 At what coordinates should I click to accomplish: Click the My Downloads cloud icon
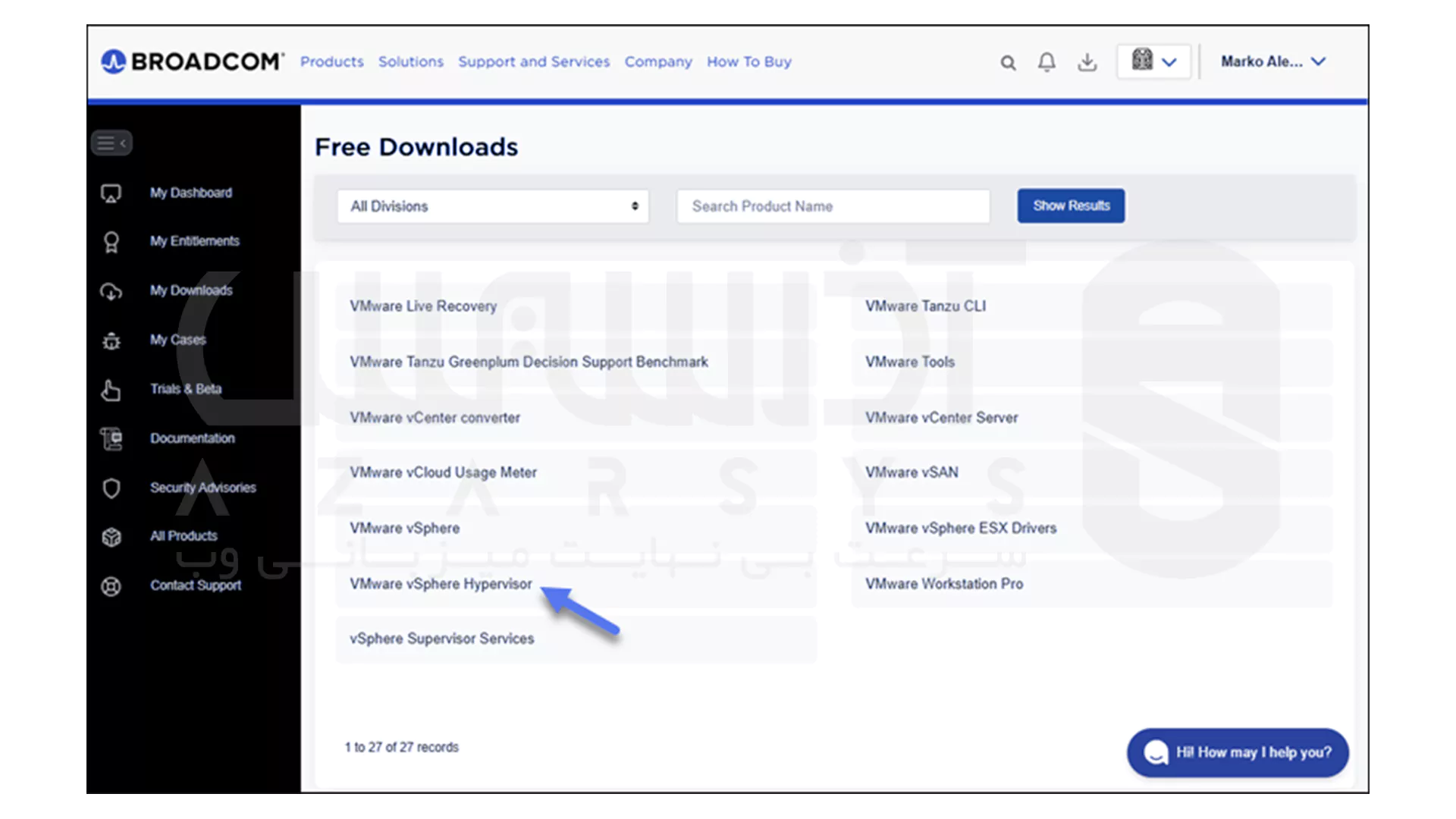tap(111, 291)
